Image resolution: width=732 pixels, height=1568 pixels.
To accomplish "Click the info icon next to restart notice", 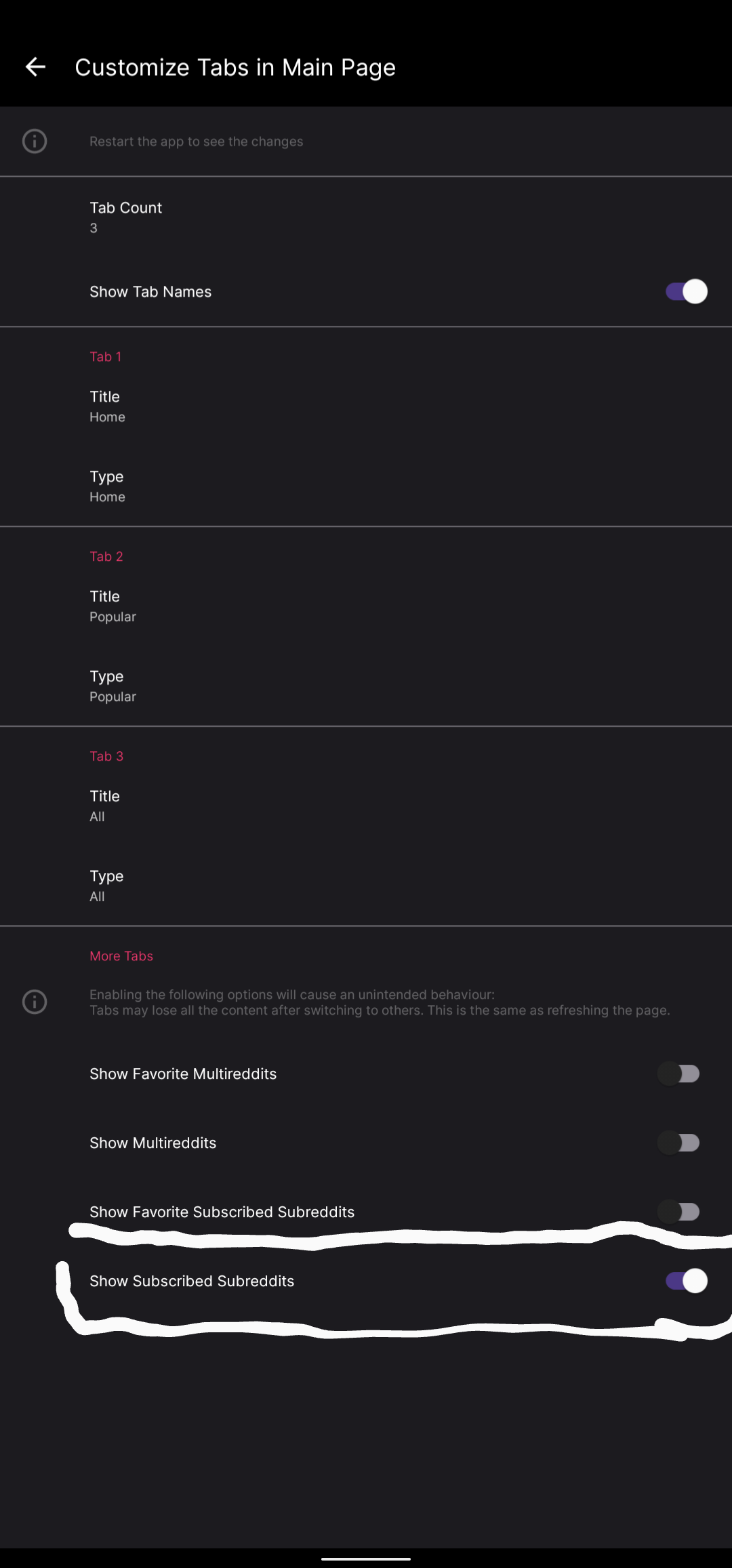I will (x=35, y=141).
